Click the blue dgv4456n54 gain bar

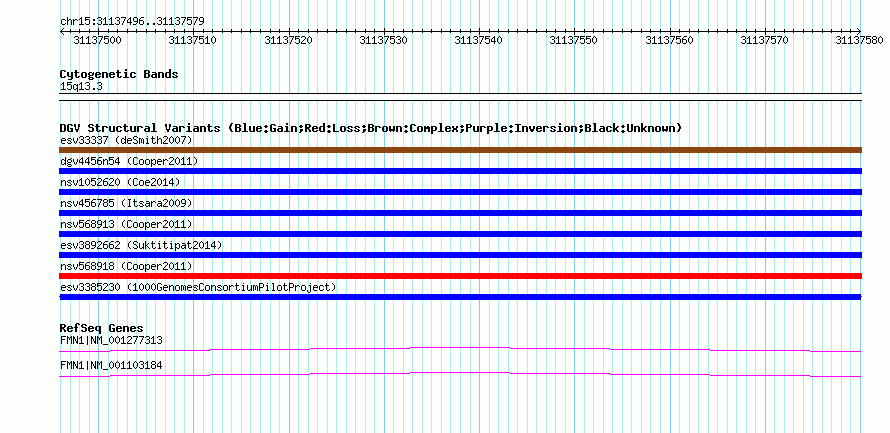tap(460, 171)
